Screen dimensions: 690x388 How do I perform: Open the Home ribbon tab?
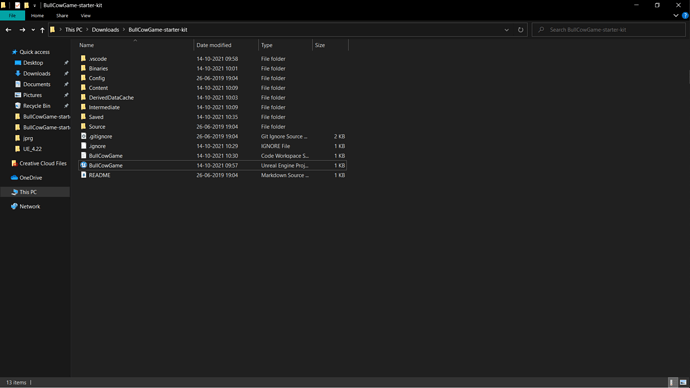click(x=37, y=15)
